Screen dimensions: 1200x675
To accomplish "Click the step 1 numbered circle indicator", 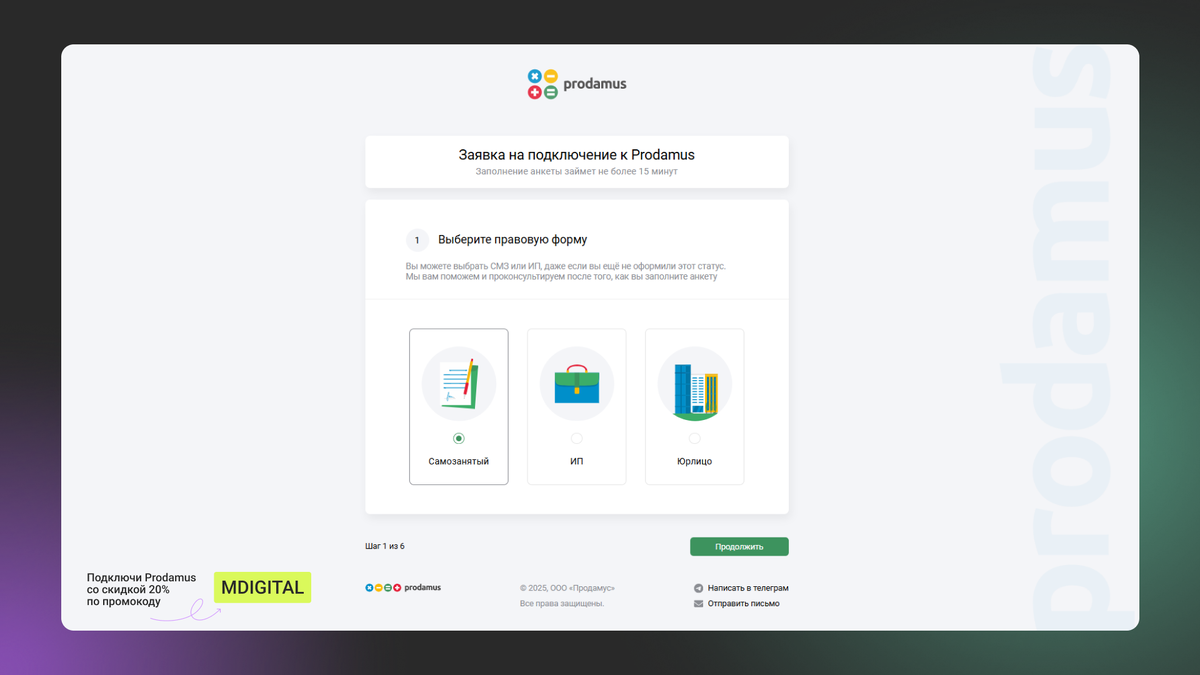I will (417, 240).
